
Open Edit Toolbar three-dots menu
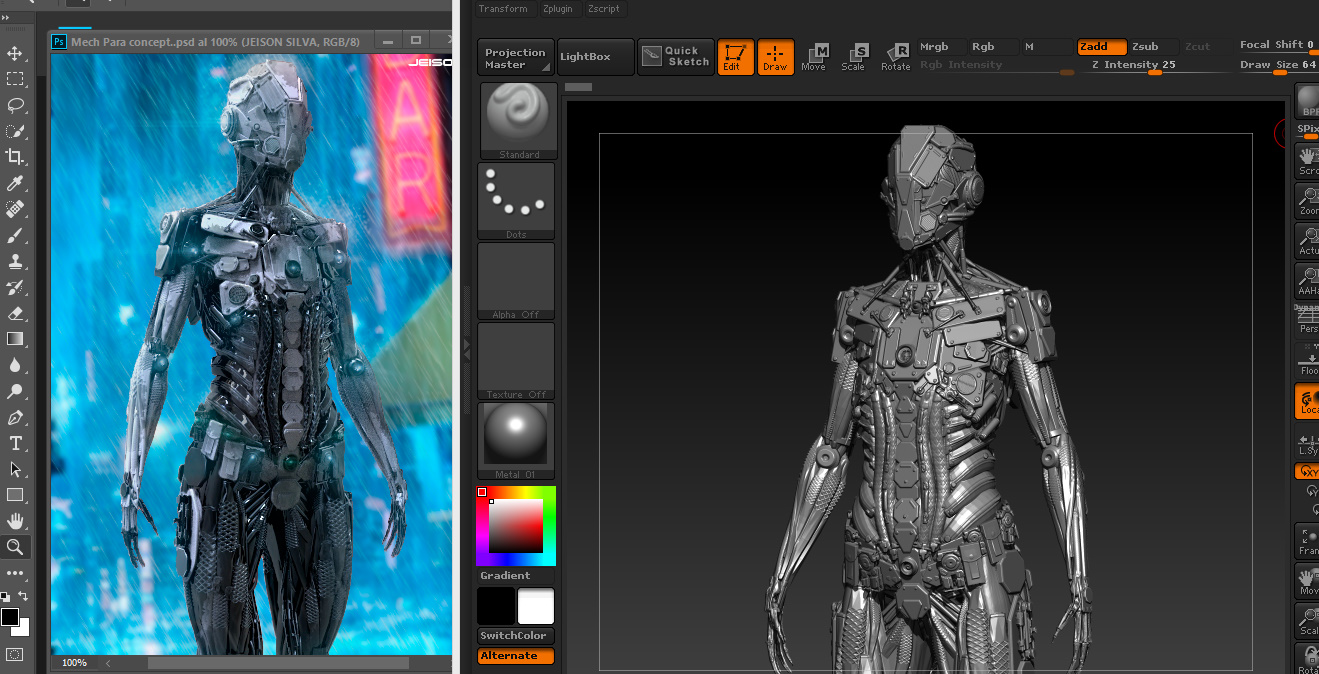[x=15, y=574]
